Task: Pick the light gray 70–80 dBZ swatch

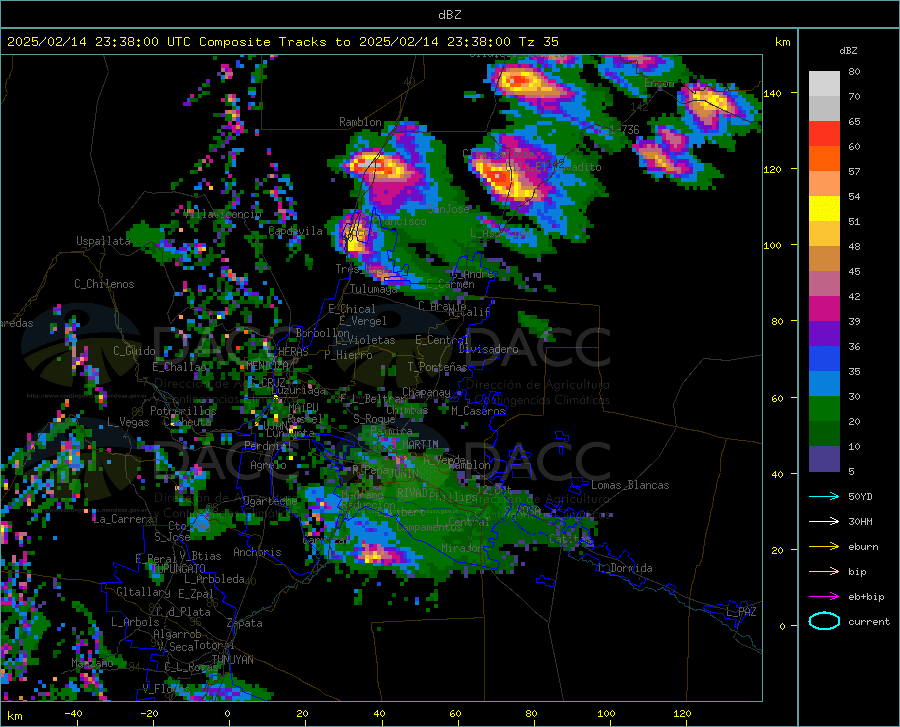Action: [824, 84]
